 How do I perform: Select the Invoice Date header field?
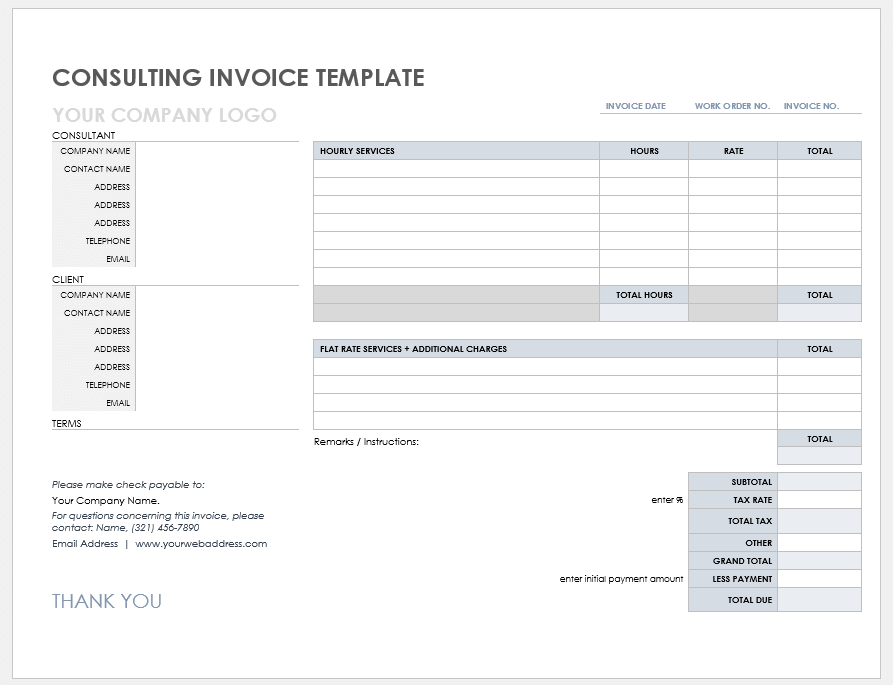click(x=635, y=106)
